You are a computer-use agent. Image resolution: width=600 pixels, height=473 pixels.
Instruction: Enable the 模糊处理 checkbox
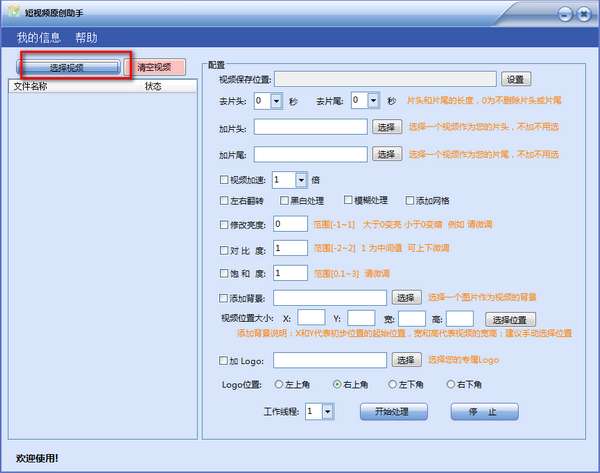pyautogui.click(x=348, y=200)
